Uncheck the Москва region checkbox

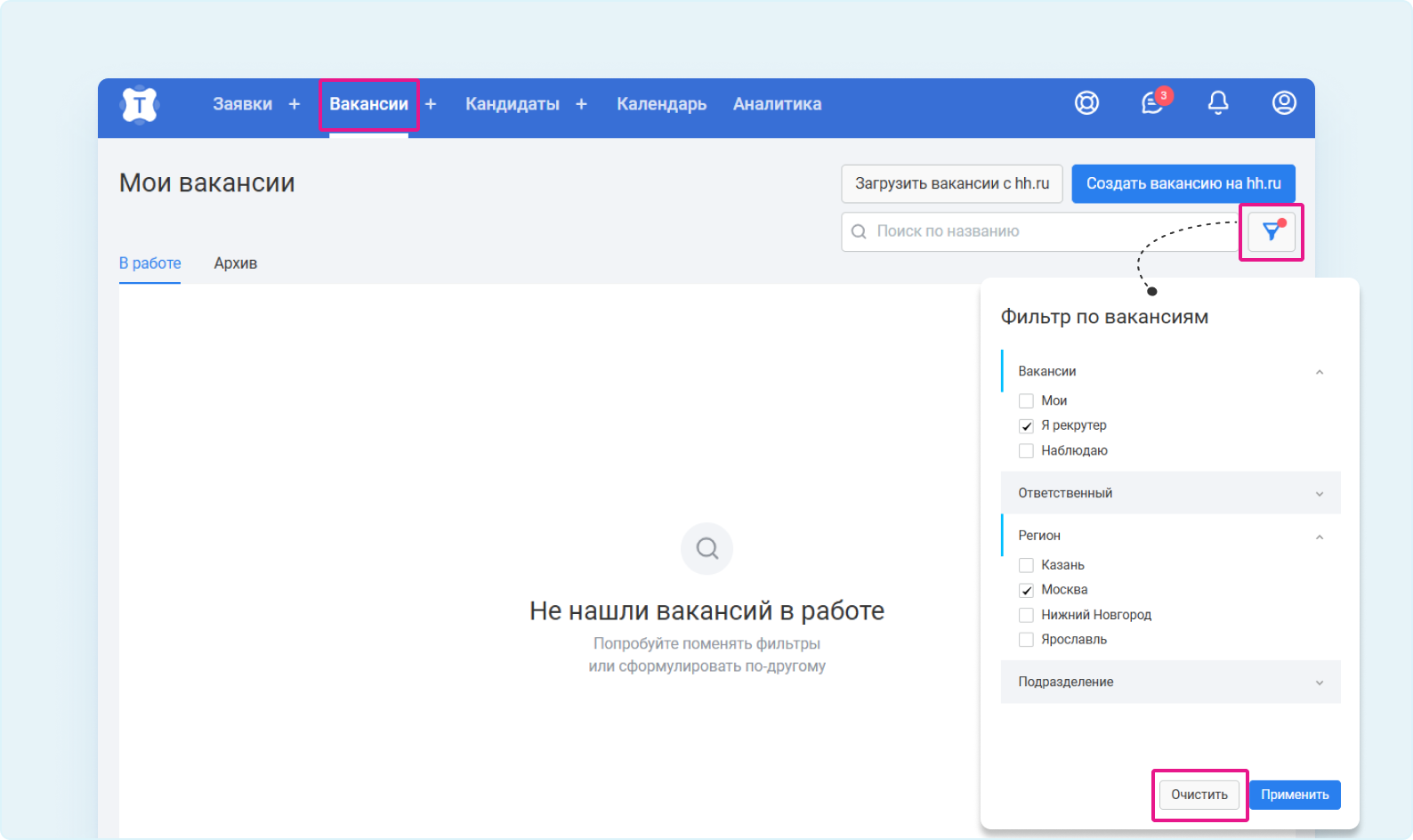pos(1026,591)
